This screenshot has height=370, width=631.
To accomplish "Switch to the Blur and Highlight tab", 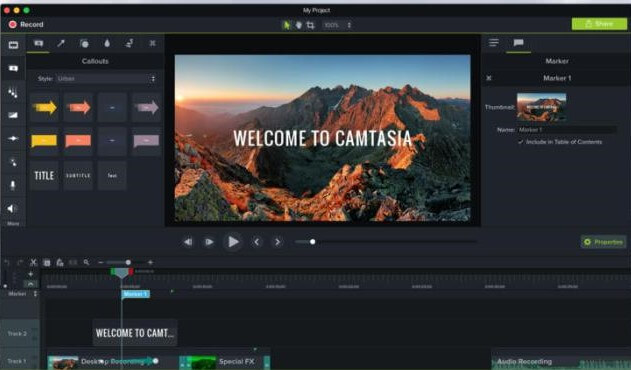I will (107, 43).
